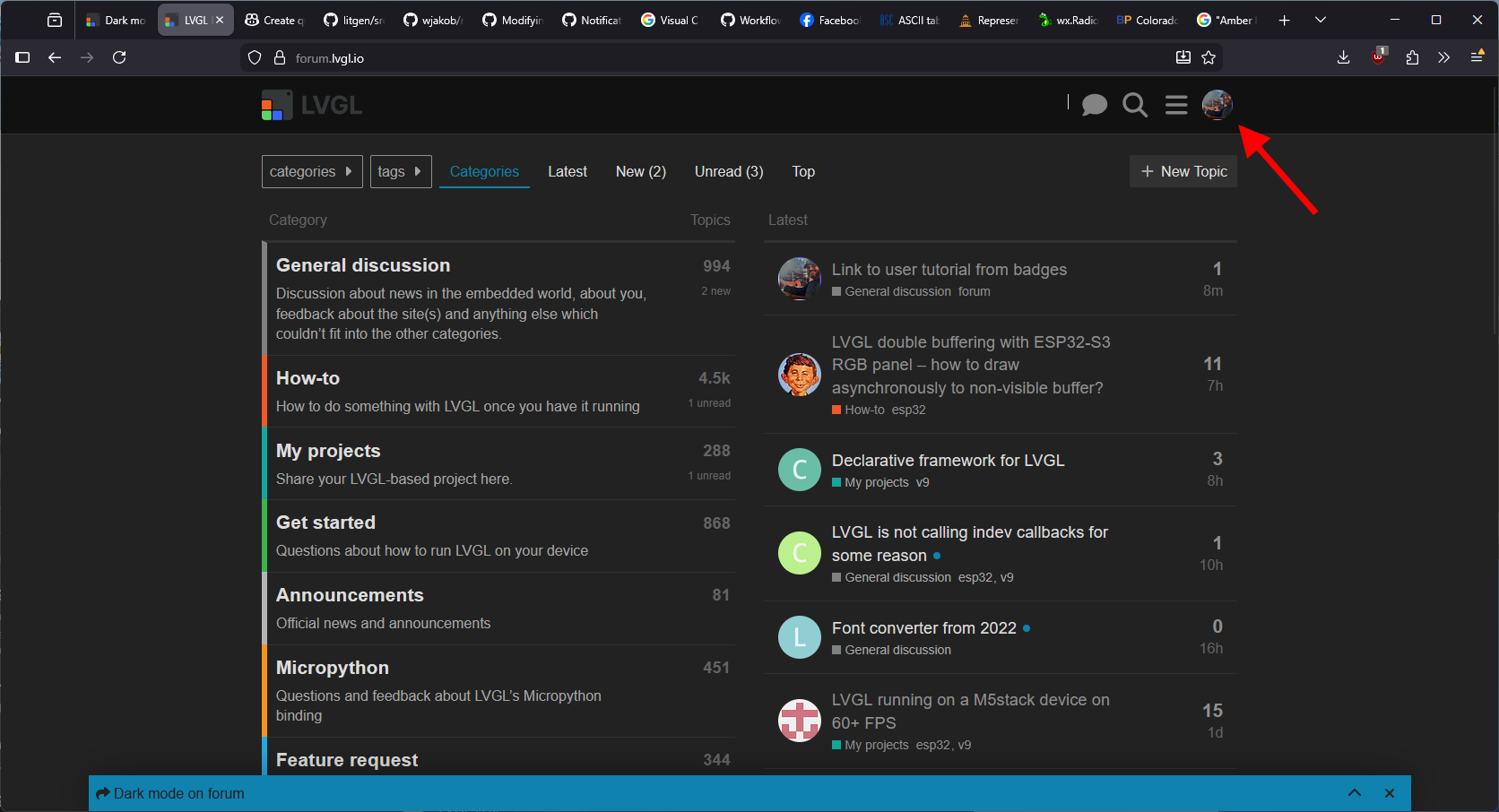The height and width of the screenshot is (812, 1499).
Task: Switch to the Unread (3) tab
Action: click(728, 172)
